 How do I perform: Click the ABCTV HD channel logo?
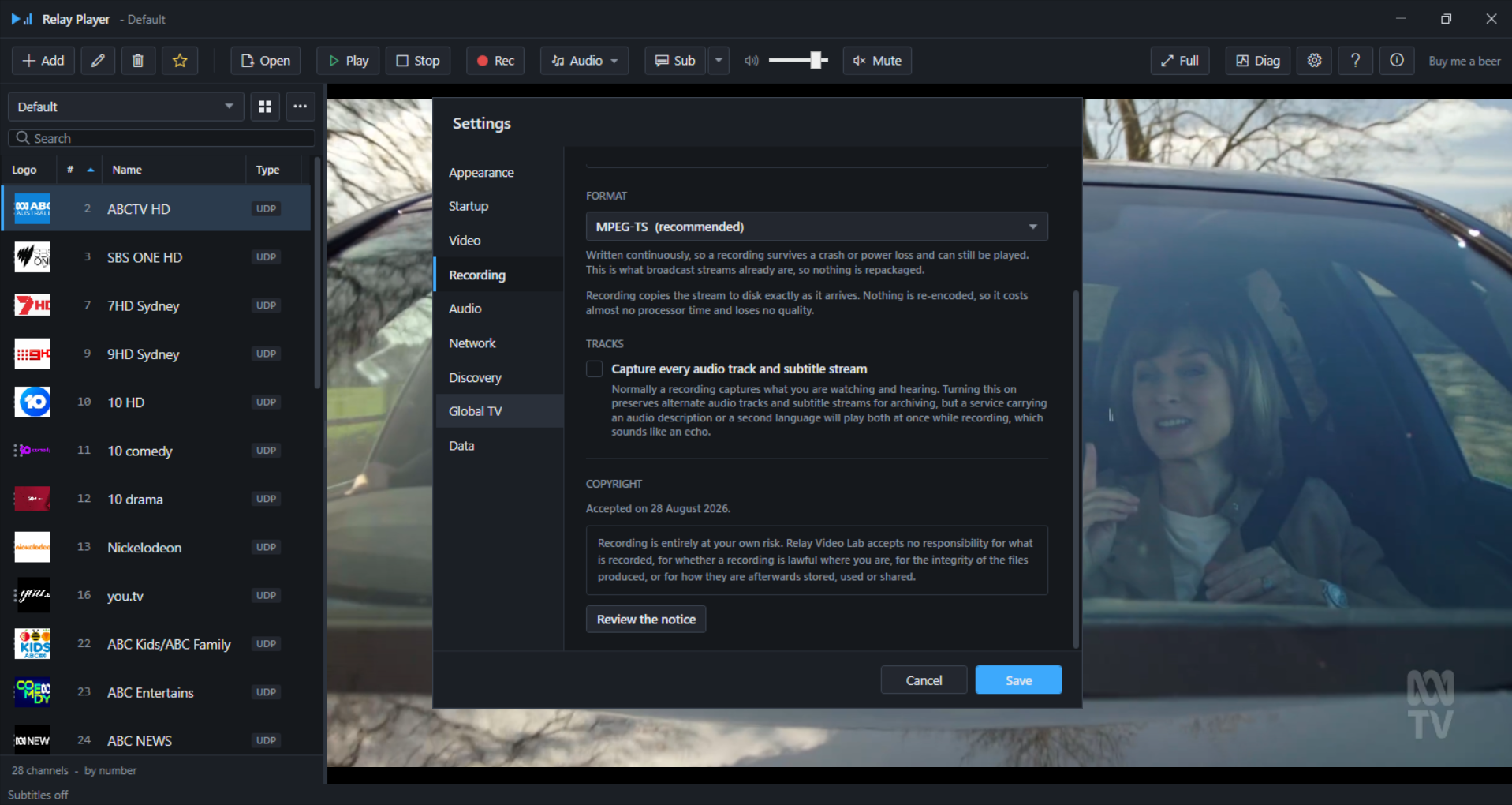pyautogui.click(x=32, y=209)
